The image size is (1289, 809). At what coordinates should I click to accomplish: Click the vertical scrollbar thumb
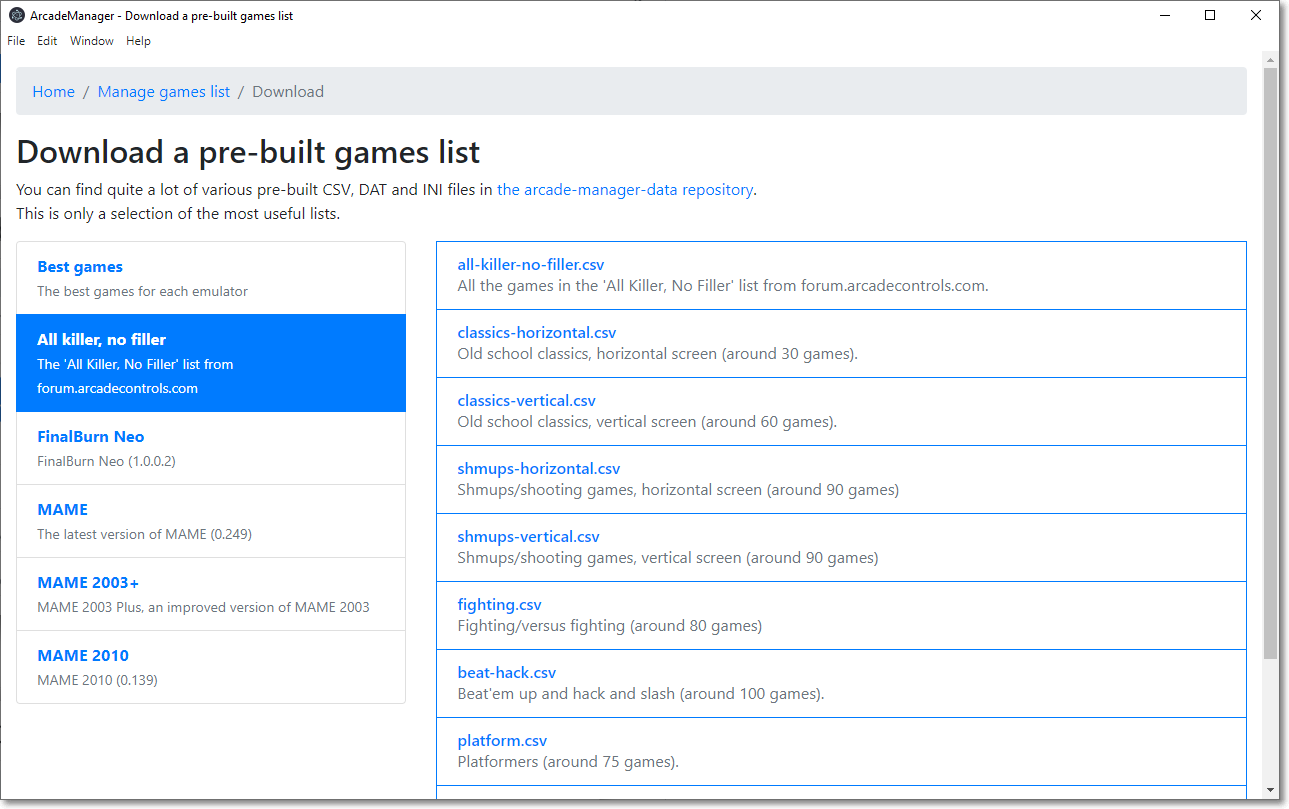pyautogui.click(x=1270, y=363)
